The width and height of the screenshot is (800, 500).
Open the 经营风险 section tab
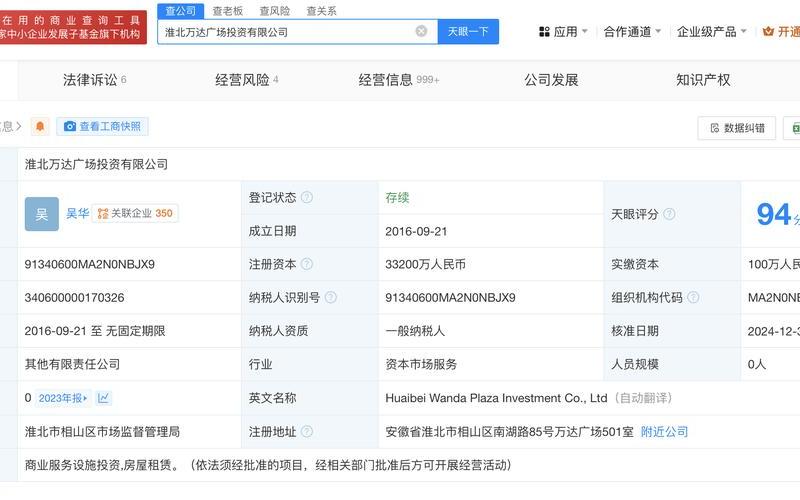click(x=246, y=80)
